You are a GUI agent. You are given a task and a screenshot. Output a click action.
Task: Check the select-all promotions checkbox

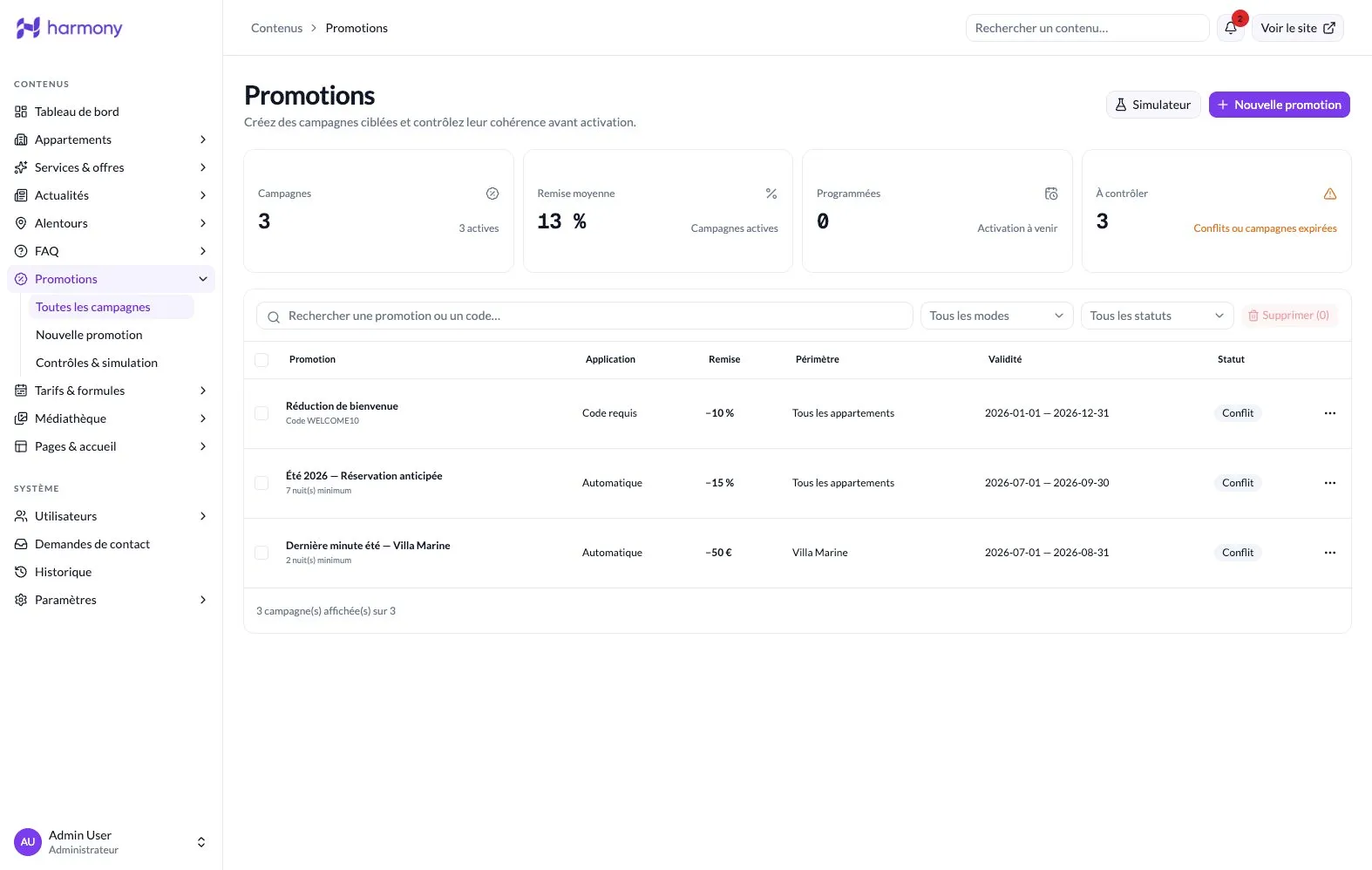[261, 360]
